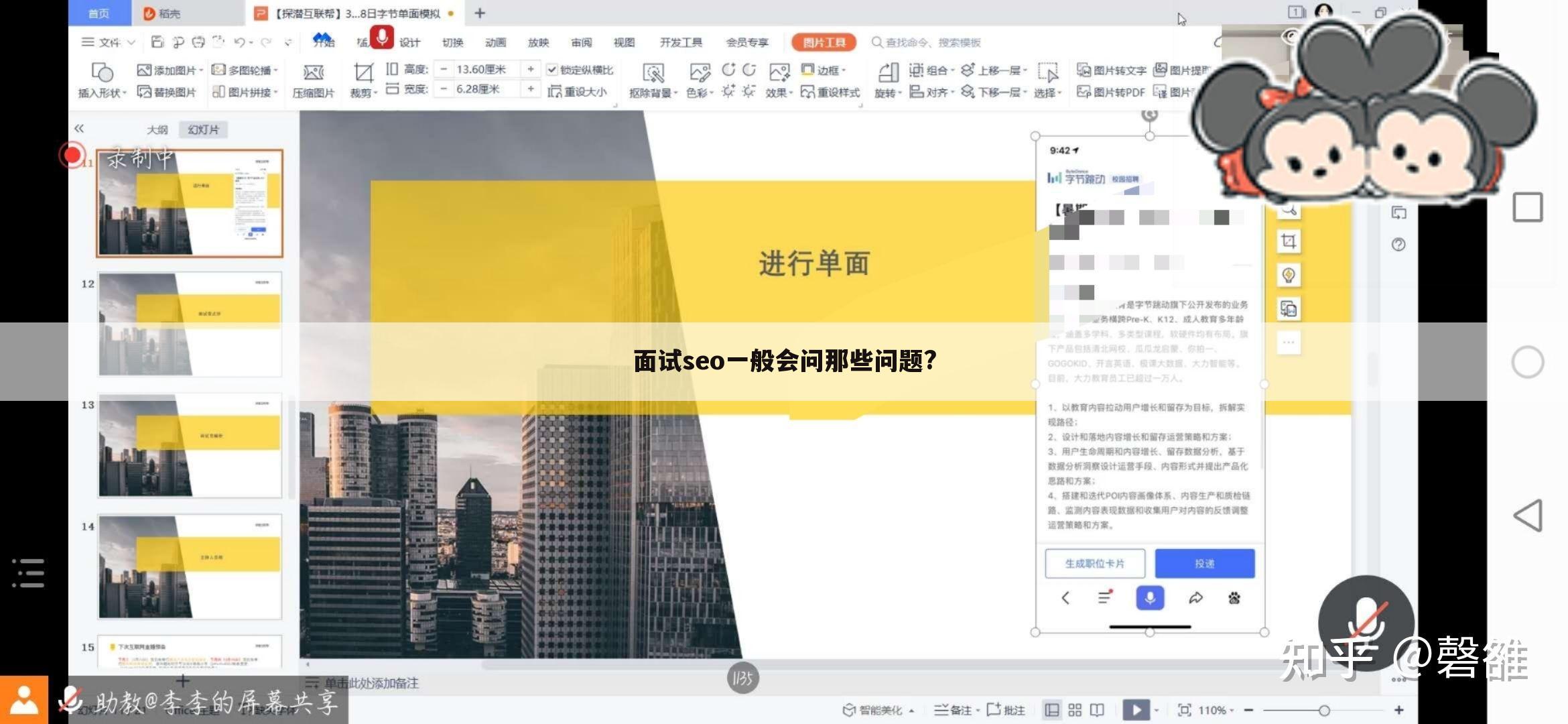The image size is (1568, 724).
Task: Click the height field showing 13.60厘米
Action: coord(487,69)
